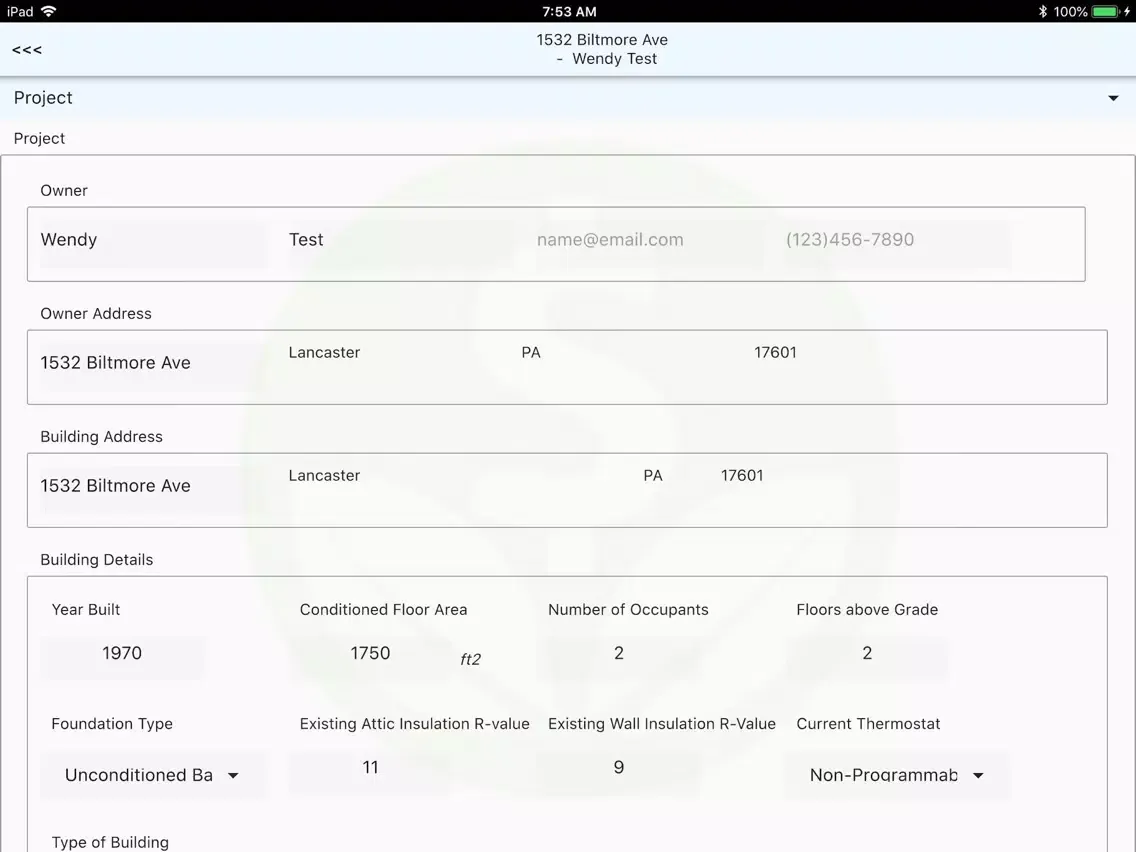Click the Floors above Grade label

(x=867, y=610)
